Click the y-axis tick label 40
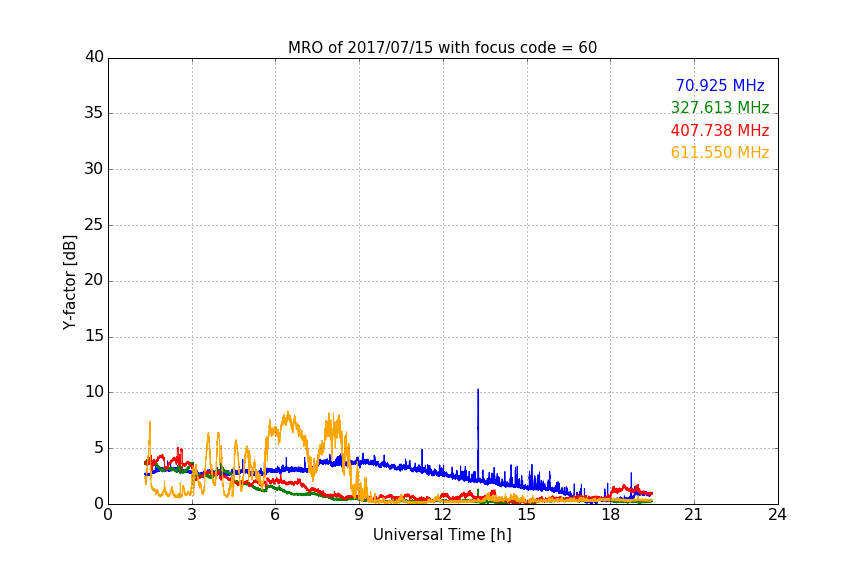Viewport: 864px width, 576px height. (x=94, y=57)
